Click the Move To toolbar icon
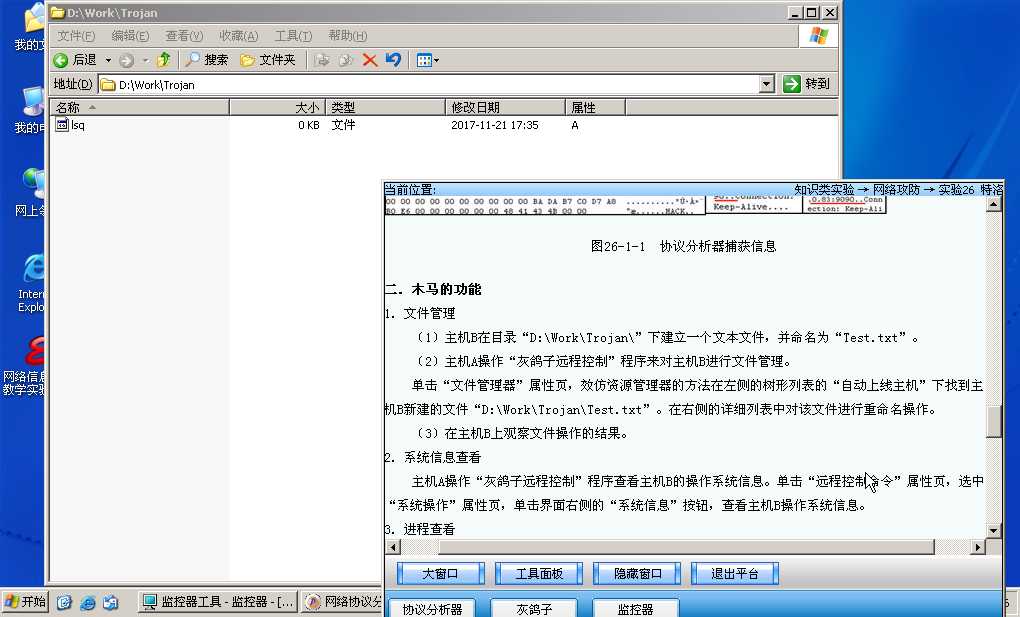The width and height of the screenshot is (1020, 617). [321, 61]
